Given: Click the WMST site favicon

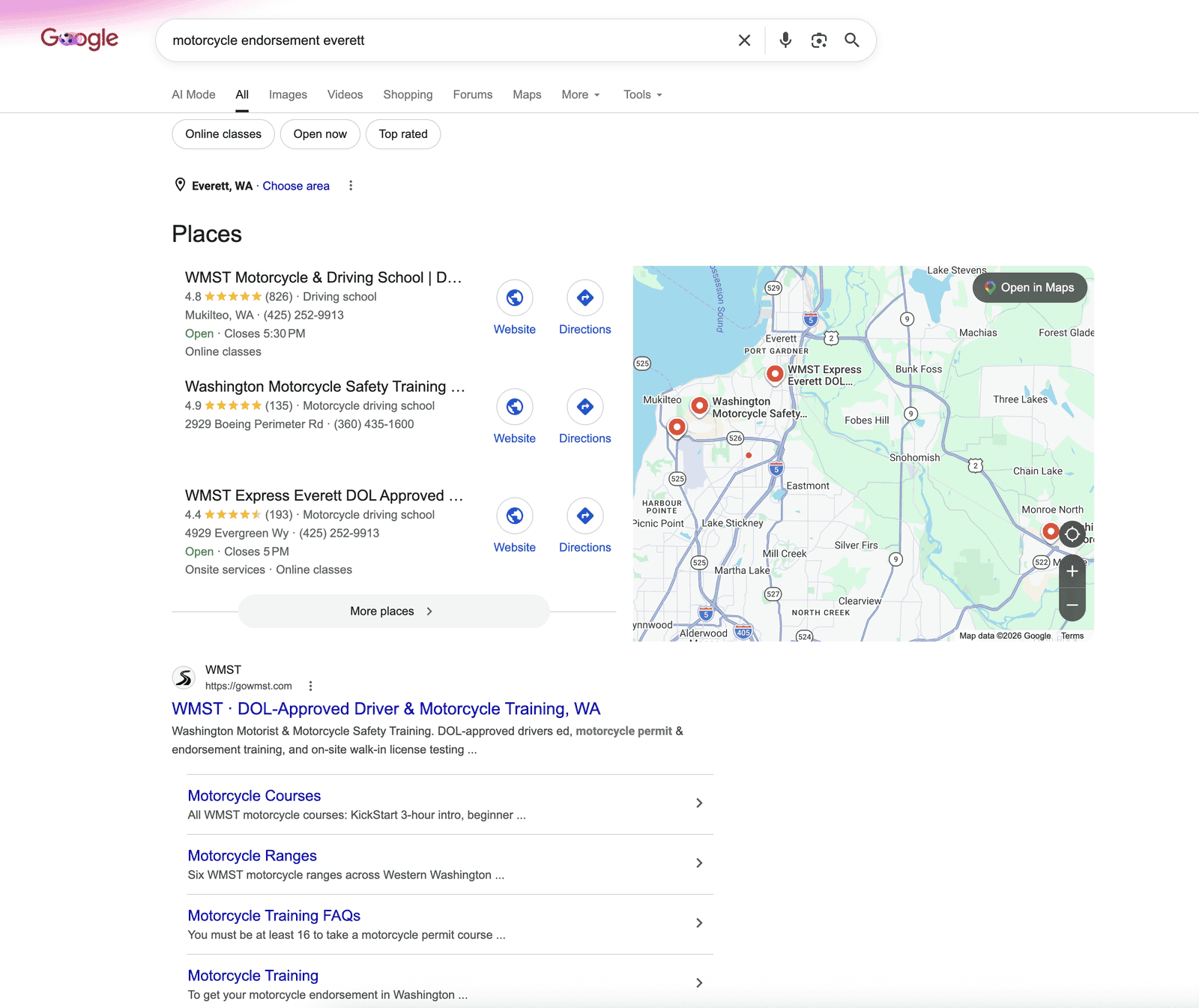Looking at the screenshot, I should (184, 677).
